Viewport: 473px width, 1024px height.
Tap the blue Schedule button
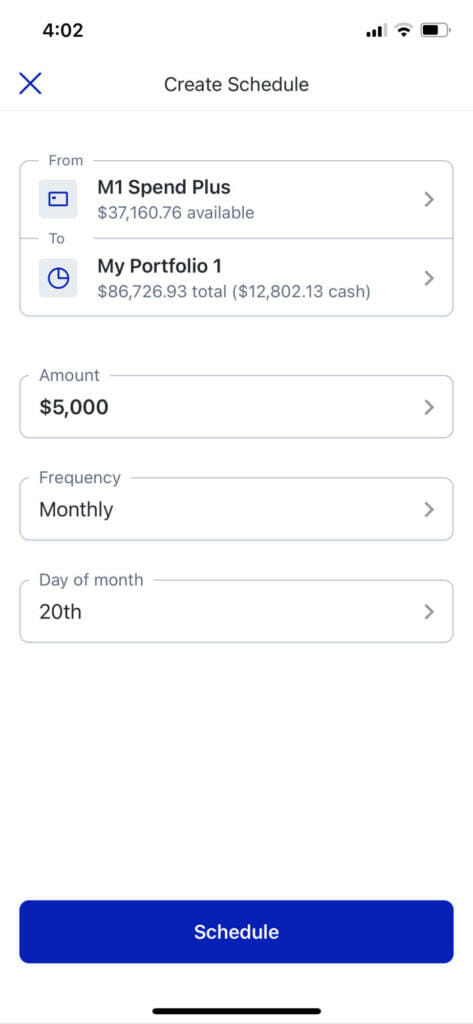[x=236, y=932]
